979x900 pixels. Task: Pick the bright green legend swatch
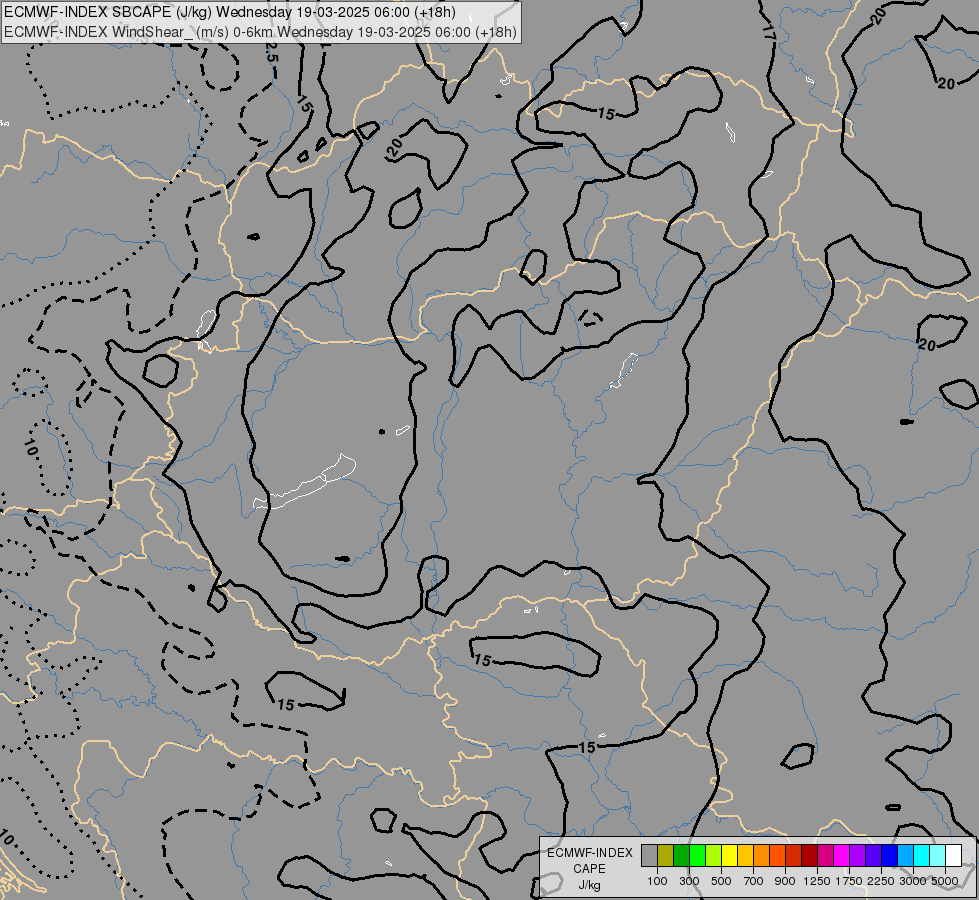697,856
